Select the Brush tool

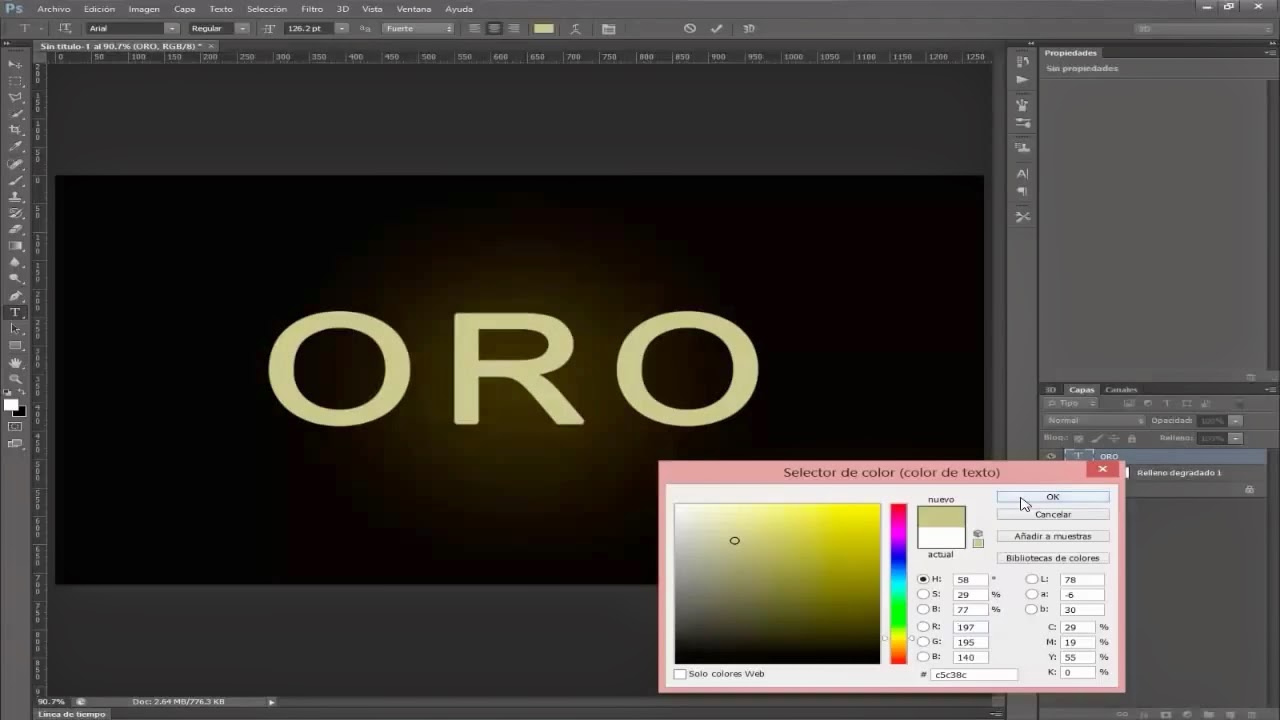tap(15, 181)
